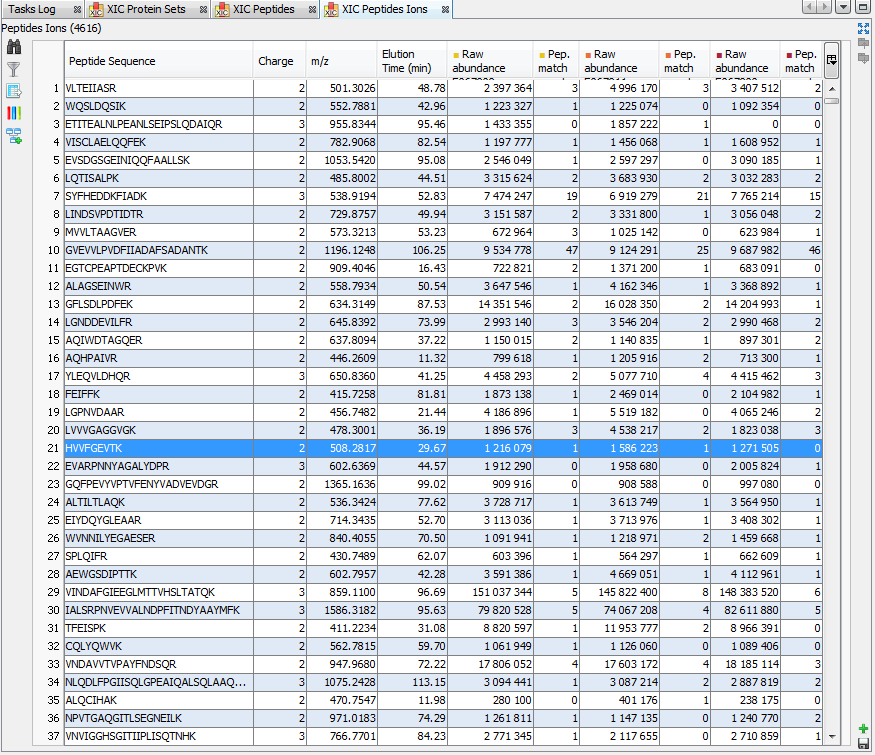This screenshot has width=875, height=755.
Task: Open the column visibility selector button
Action: (831, 61)
